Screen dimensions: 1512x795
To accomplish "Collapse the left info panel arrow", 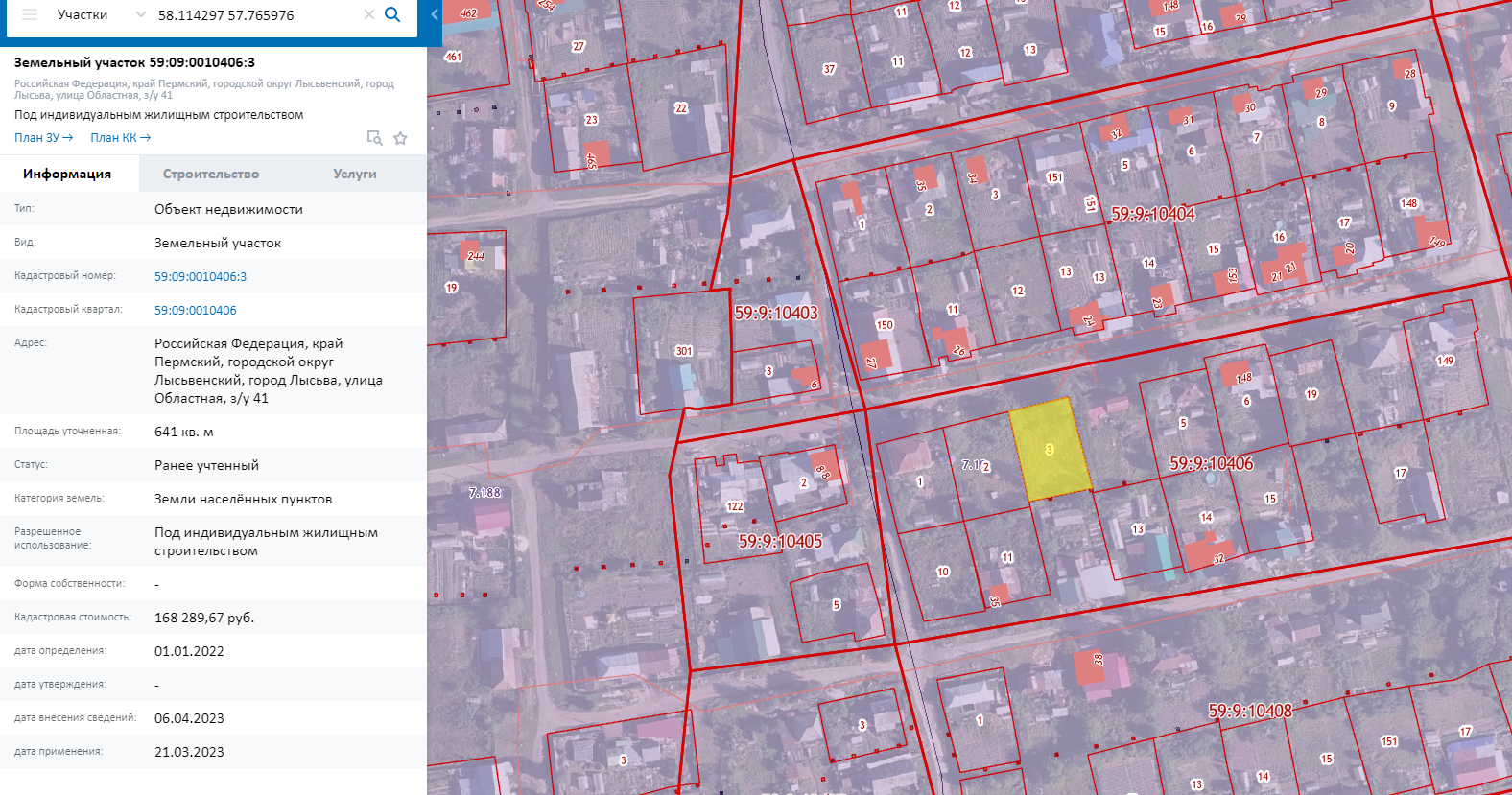I will (x=435, y=15).
